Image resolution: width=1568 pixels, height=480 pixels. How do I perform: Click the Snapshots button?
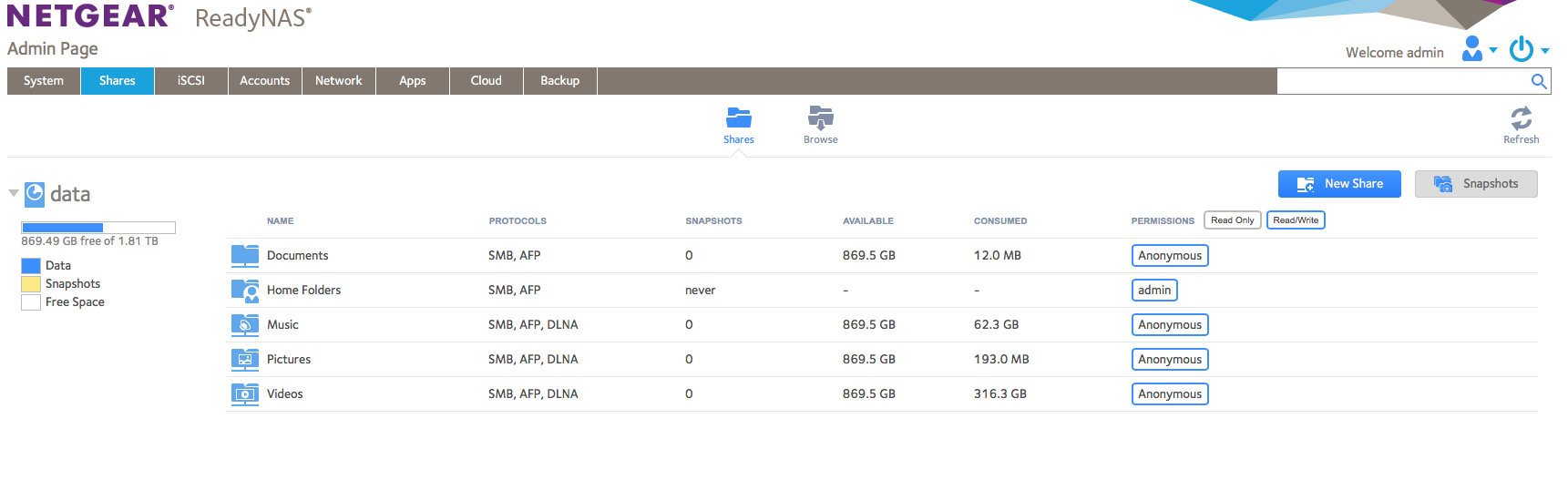pos(1475,184)
